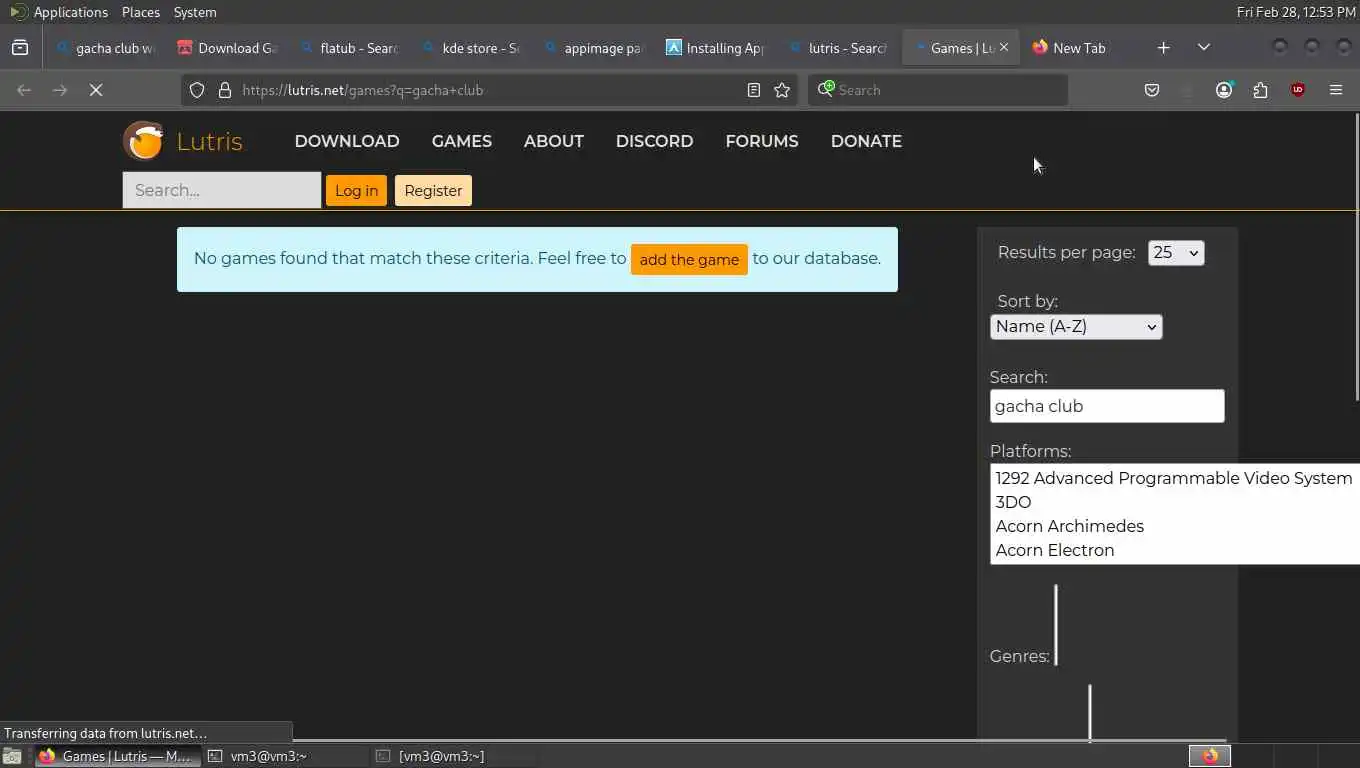The width and height of the screenshot is (1360, 768).
Task: List all tabs with chevron
Action: tap(1204, 48)
